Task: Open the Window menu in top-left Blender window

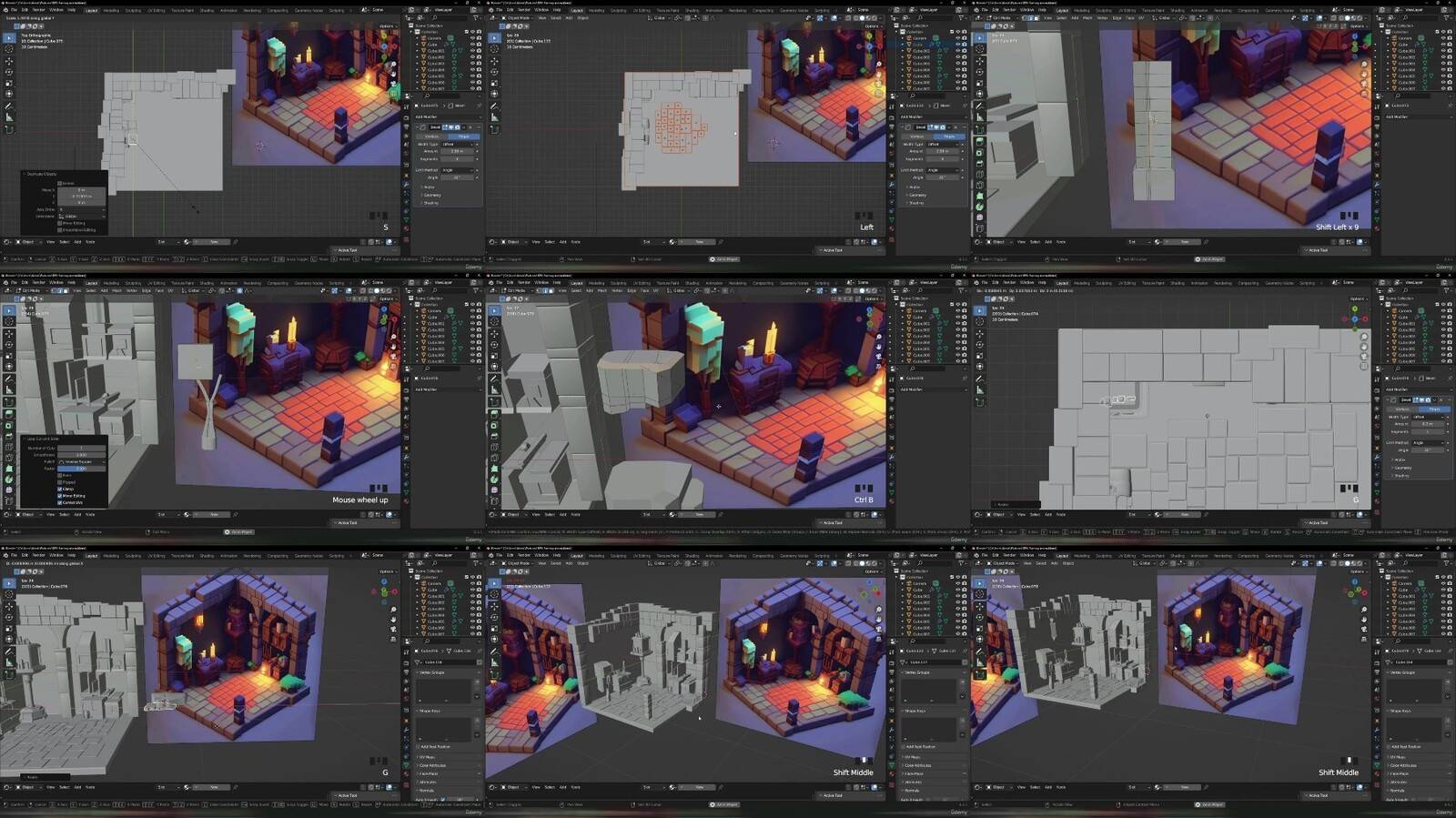Action: tap(56, 10)
